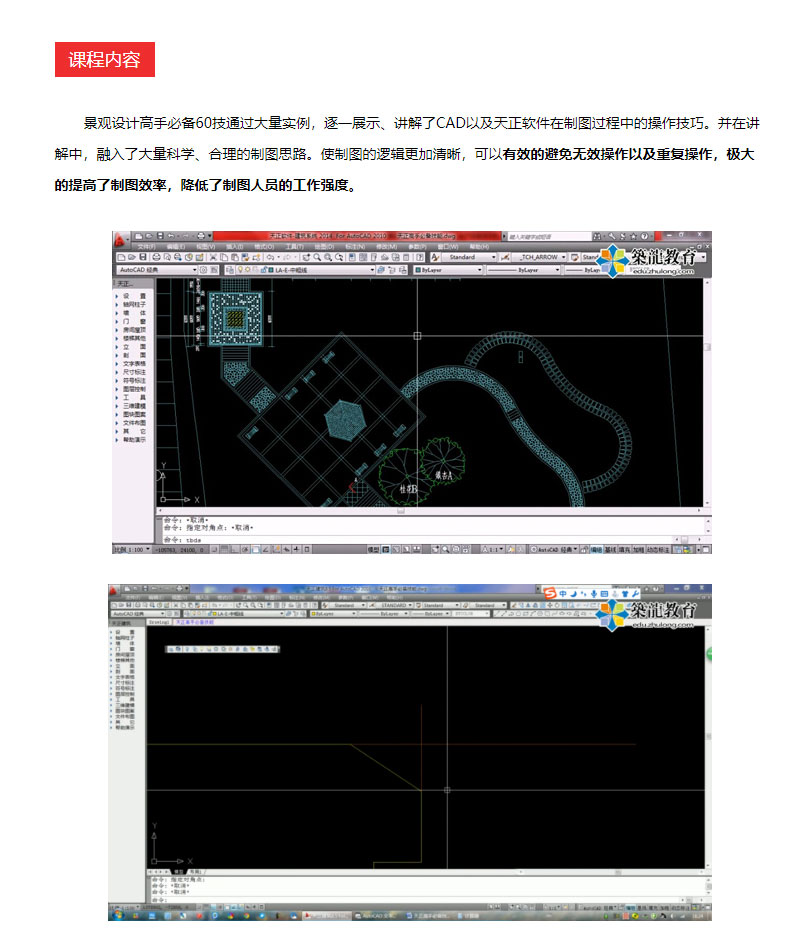Viewport: 810px width, 948px height.
Task: Click the Save icon in the standard toolbar
Action: [x=143, y=257]
